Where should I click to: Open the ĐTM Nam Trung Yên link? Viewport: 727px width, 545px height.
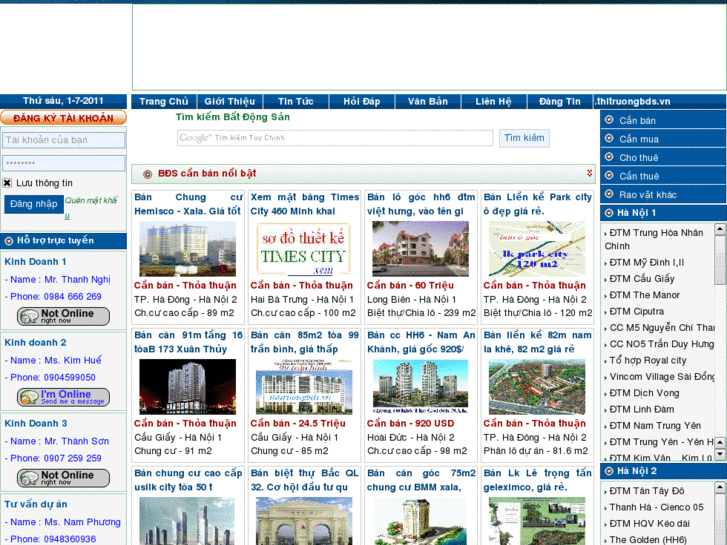pos(655,425)
